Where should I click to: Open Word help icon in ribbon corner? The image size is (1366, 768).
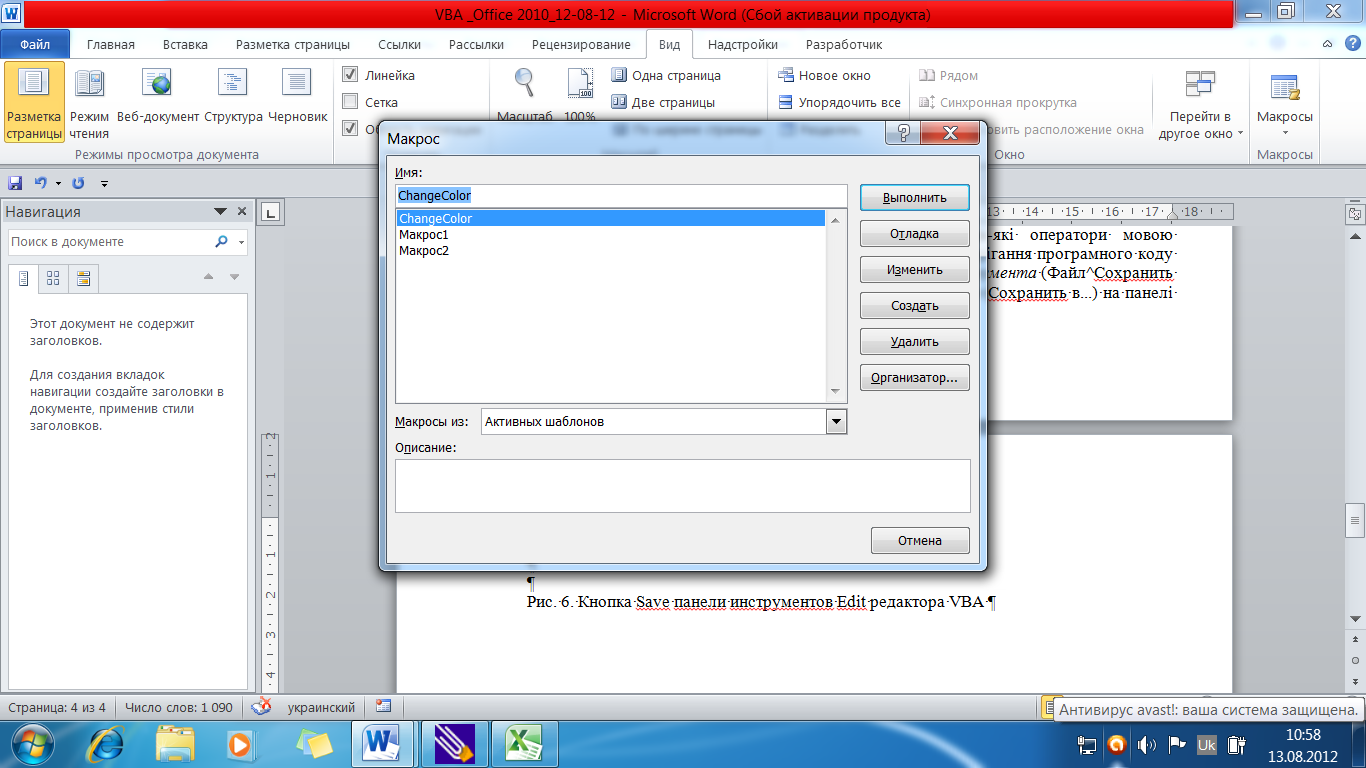pyautogui.click(x=1352, y=44)
